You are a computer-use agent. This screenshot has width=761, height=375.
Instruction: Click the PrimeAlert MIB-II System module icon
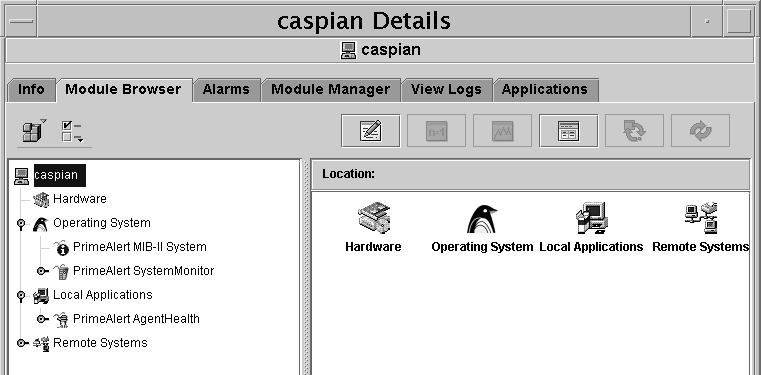pyautogui.click(x=61, y=247)
